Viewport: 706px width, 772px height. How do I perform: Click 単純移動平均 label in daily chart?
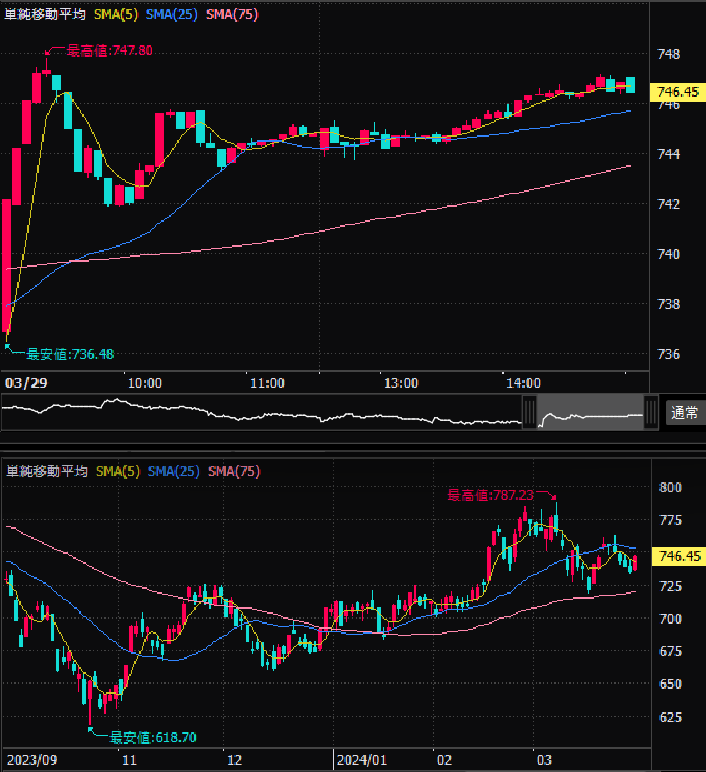point(47,471)
